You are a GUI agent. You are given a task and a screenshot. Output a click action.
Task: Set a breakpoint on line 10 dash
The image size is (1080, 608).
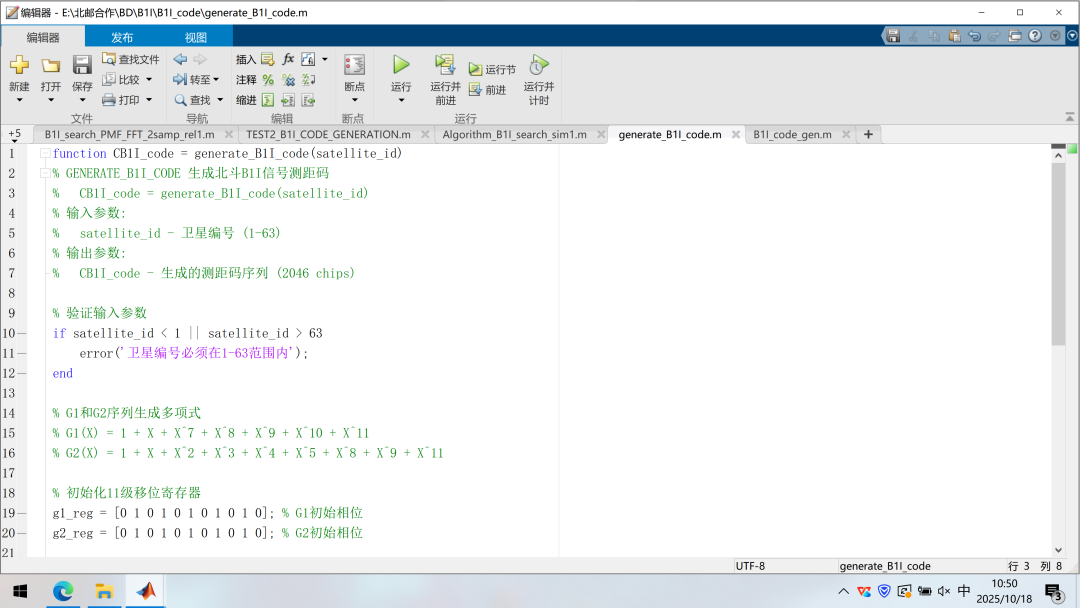22,333
